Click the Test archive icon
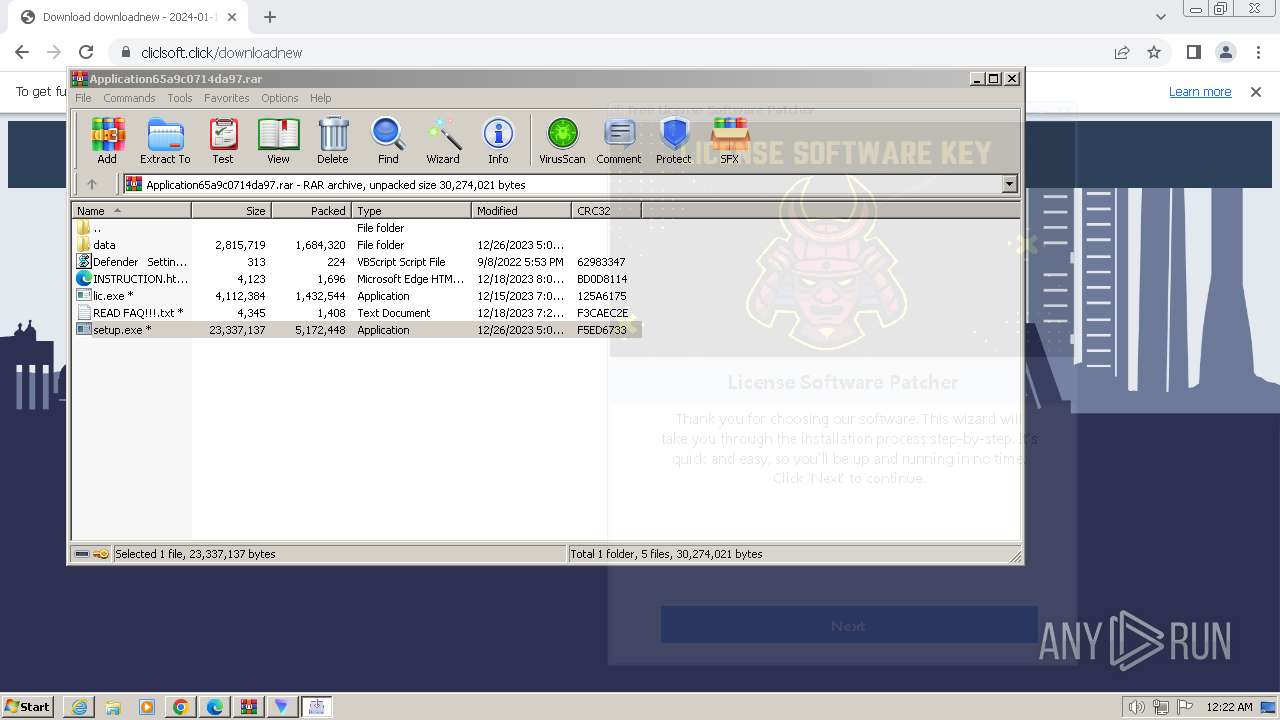Screen dimensions: 1280x720 point(223,140)
